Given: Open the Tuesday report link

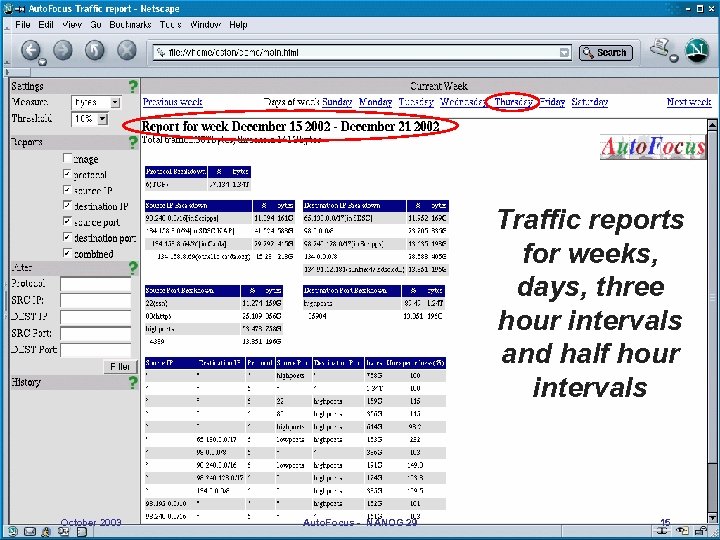Looking at the screenshot, I should (416, 102).
